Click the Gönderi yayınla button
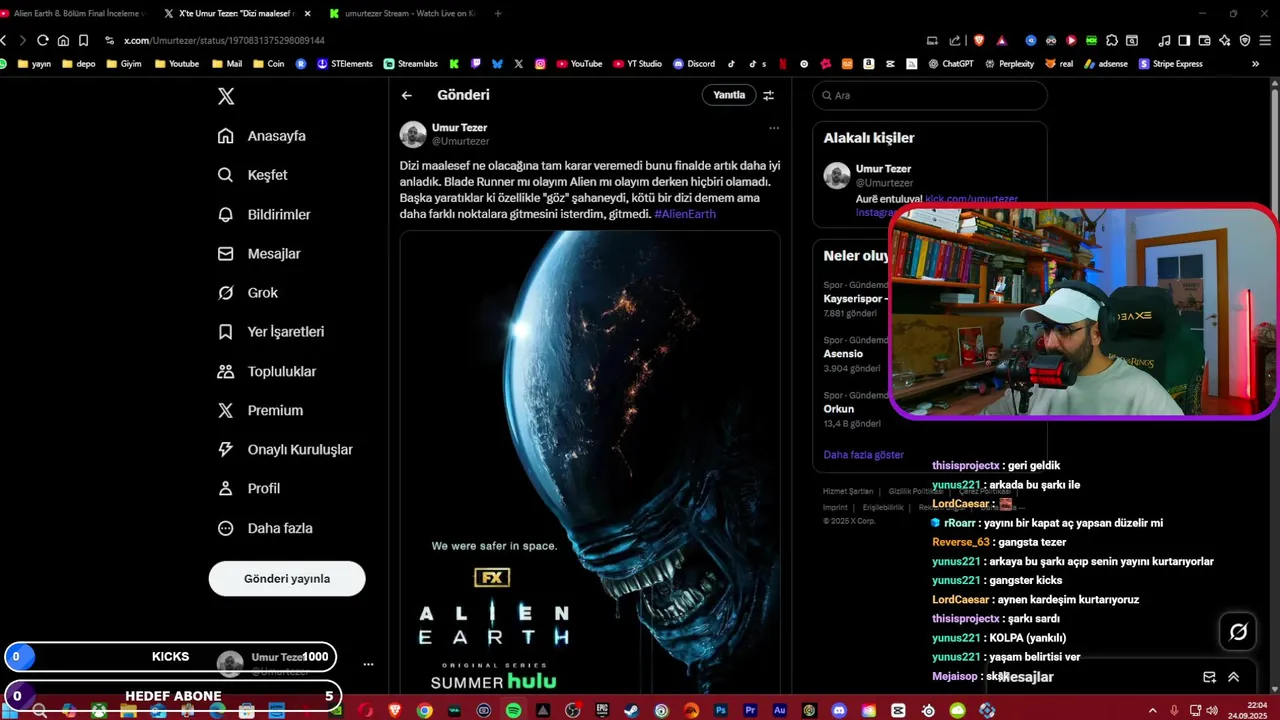 pyautogui.click(x=287, y=578)
